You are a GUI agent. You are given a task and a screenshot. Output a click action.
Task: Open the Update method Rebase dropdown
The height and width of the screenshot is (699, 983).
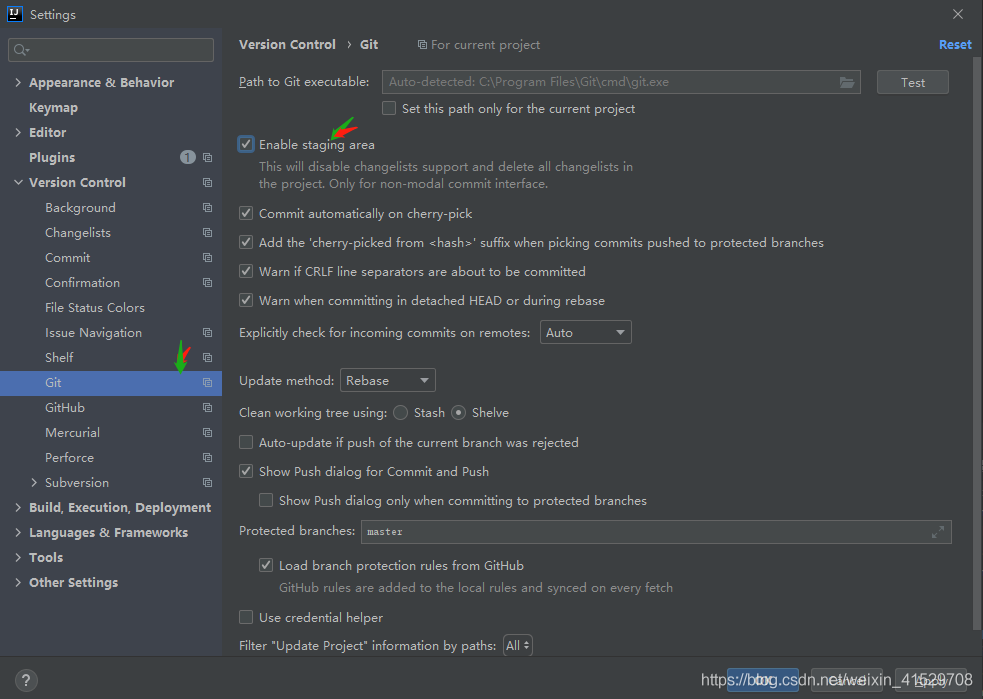click(388, 381)
